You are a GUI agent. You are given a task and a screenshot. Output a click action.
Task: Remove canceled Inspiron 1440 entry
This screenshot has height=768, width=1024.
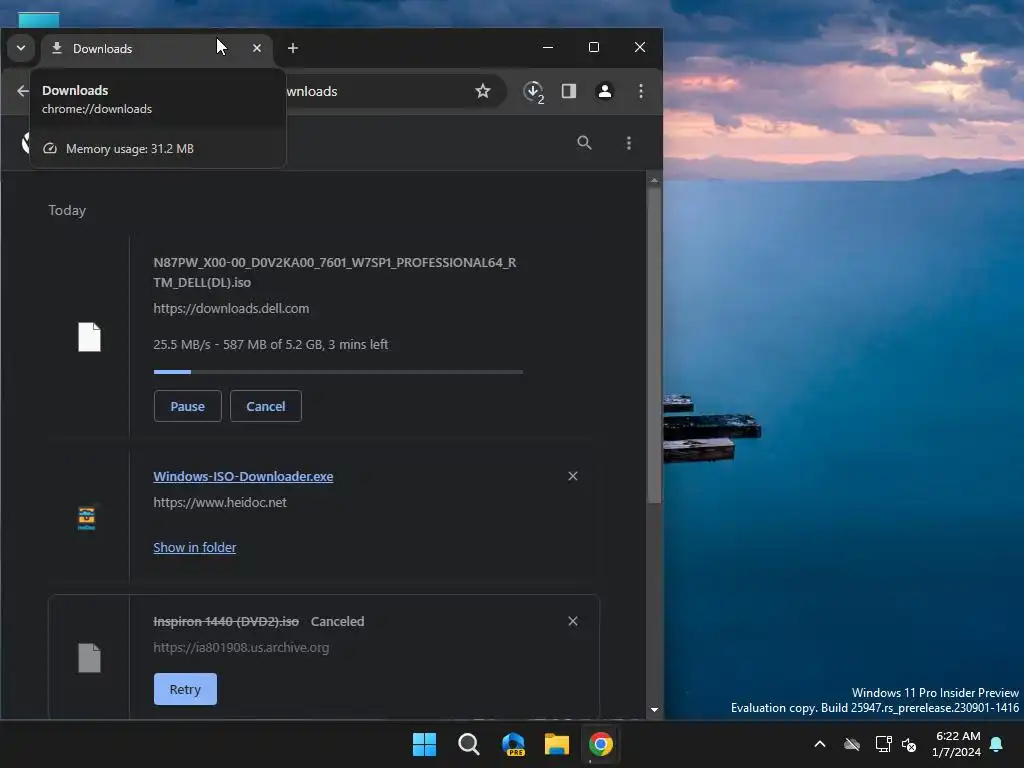click(573, 621)
